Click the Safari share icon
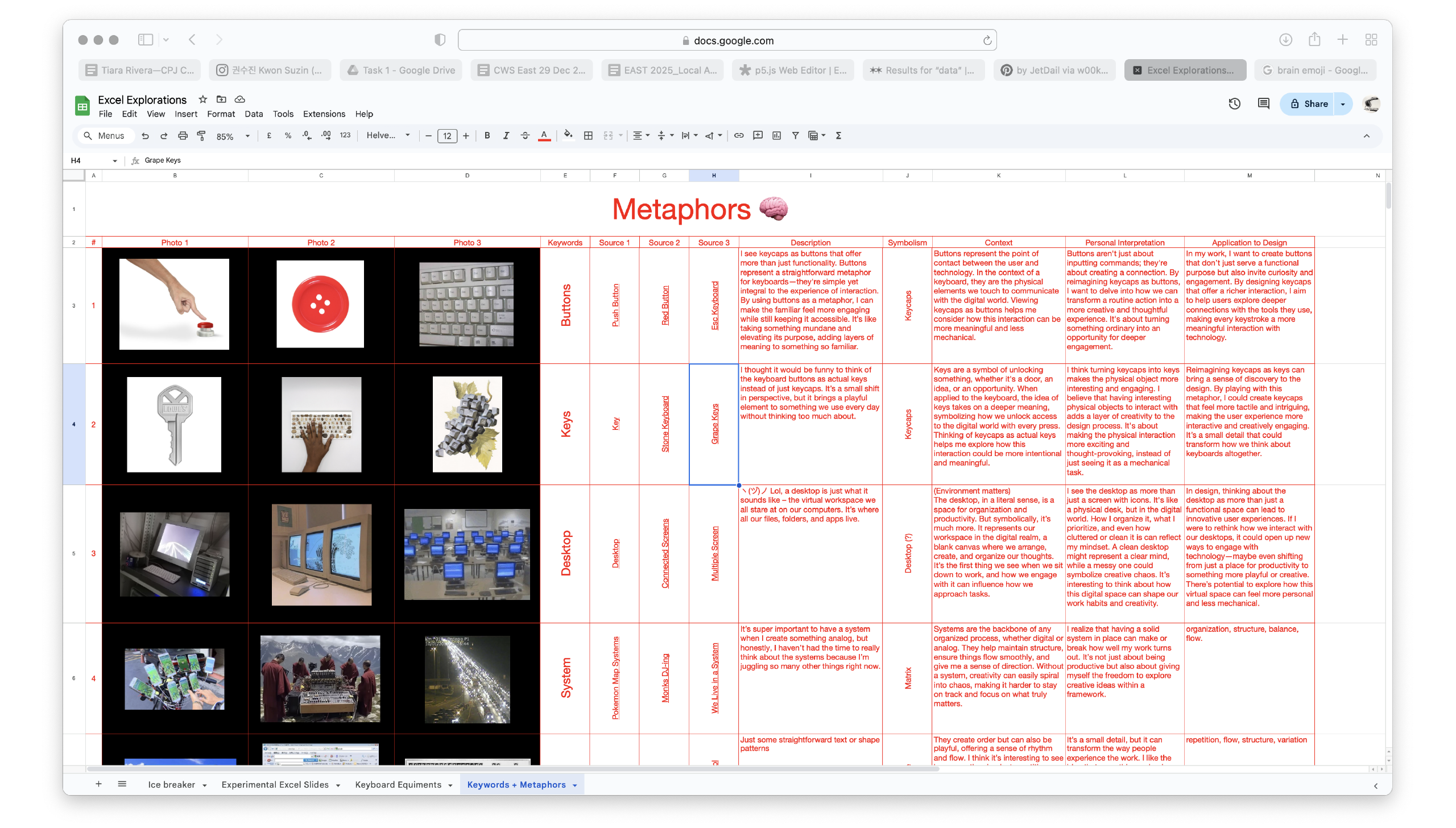The image size is (1456, 828). click(x=1314, y=40)
